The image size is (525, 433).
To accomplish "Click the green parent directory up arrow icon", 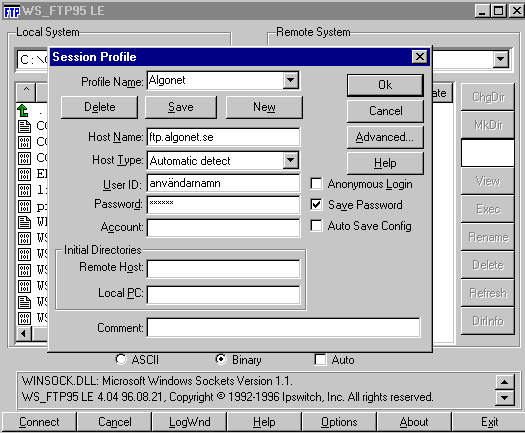I will click(x=23, y=110).
